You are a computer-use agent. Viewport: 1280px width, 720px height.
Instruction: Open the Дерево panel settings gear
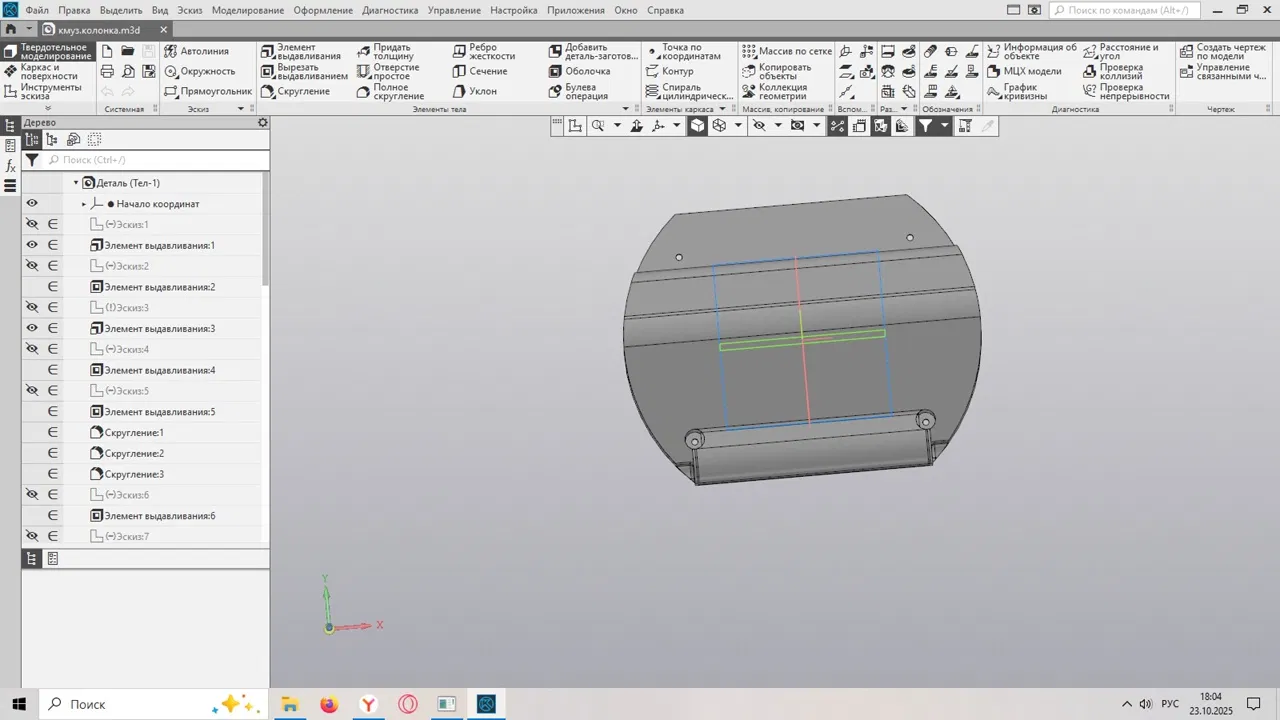(263, 123)
